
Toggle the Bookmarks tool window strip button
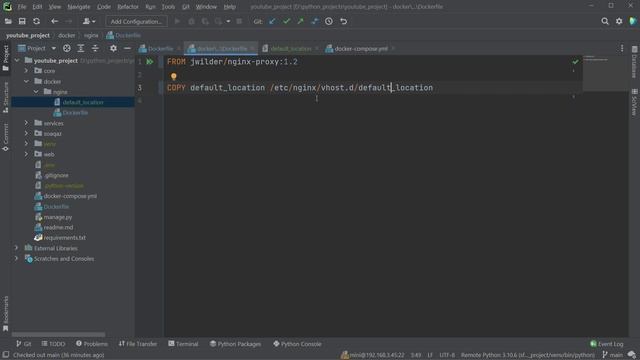click(6, 314)
